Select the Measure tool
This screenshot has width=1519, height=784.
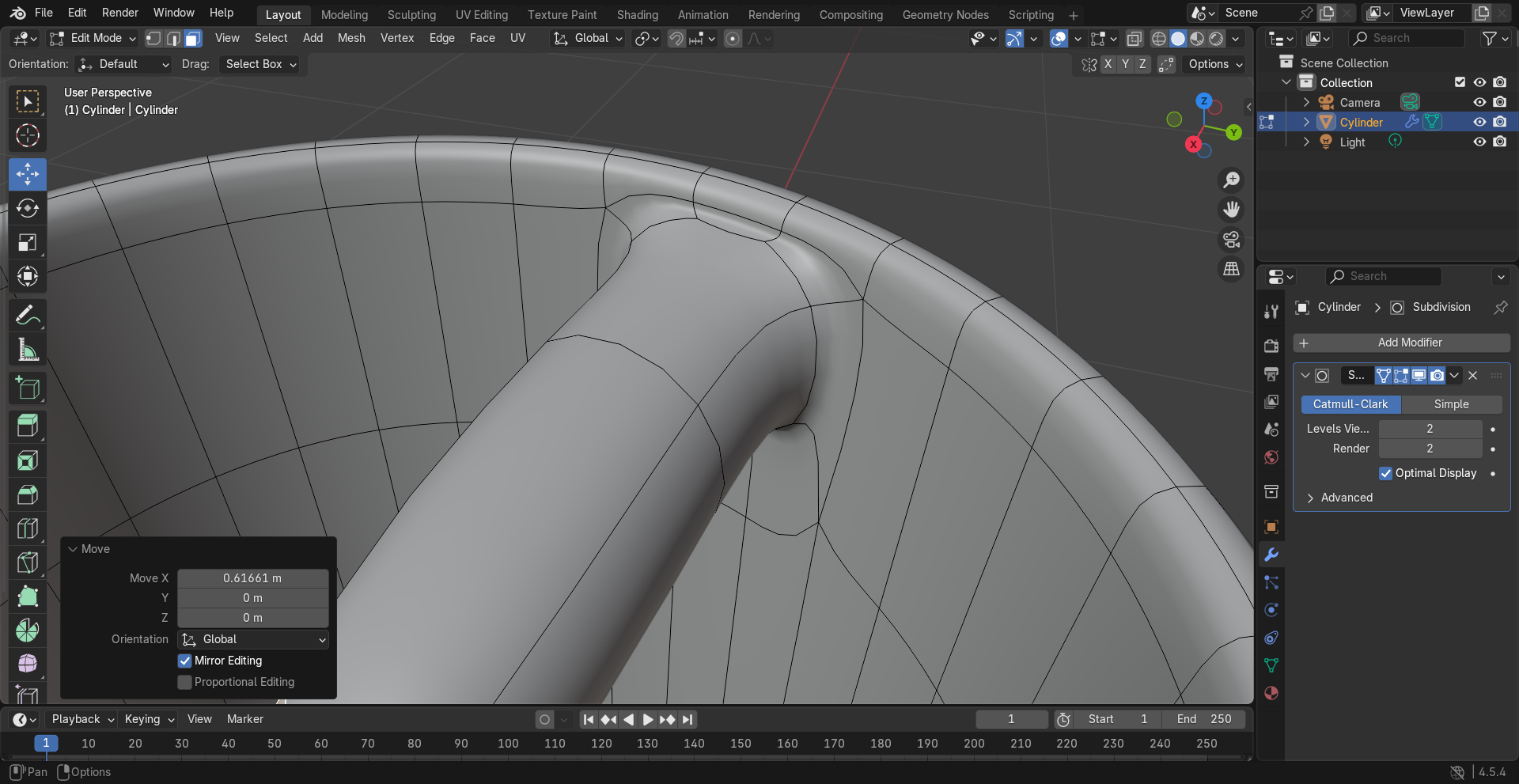28,350
